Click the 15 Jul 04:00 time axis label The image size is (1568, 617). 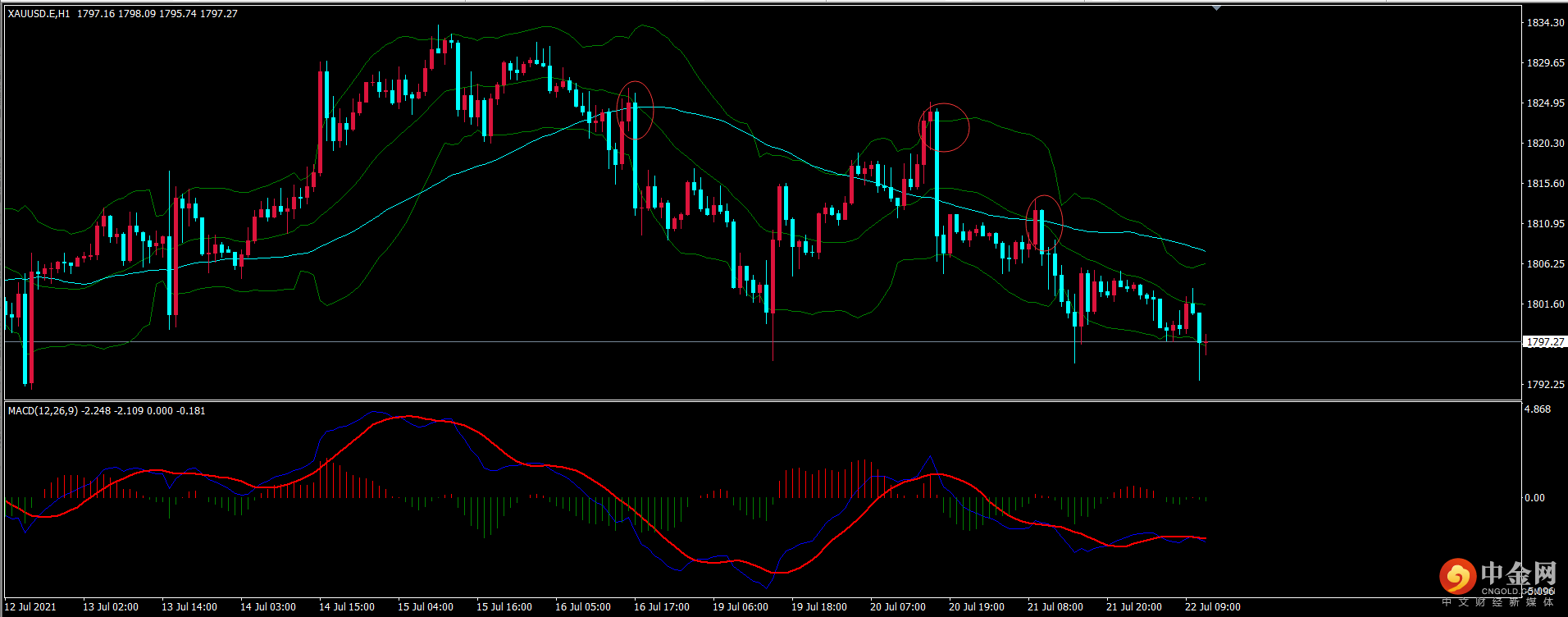click(x=425, y=607)
